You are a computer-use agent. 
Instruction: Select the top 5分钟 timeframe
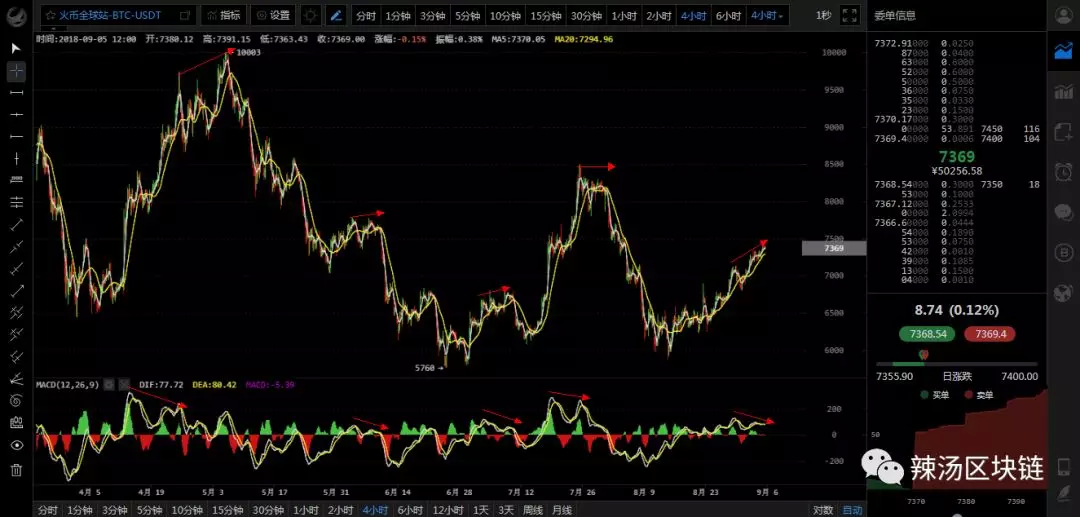point(467,15)
